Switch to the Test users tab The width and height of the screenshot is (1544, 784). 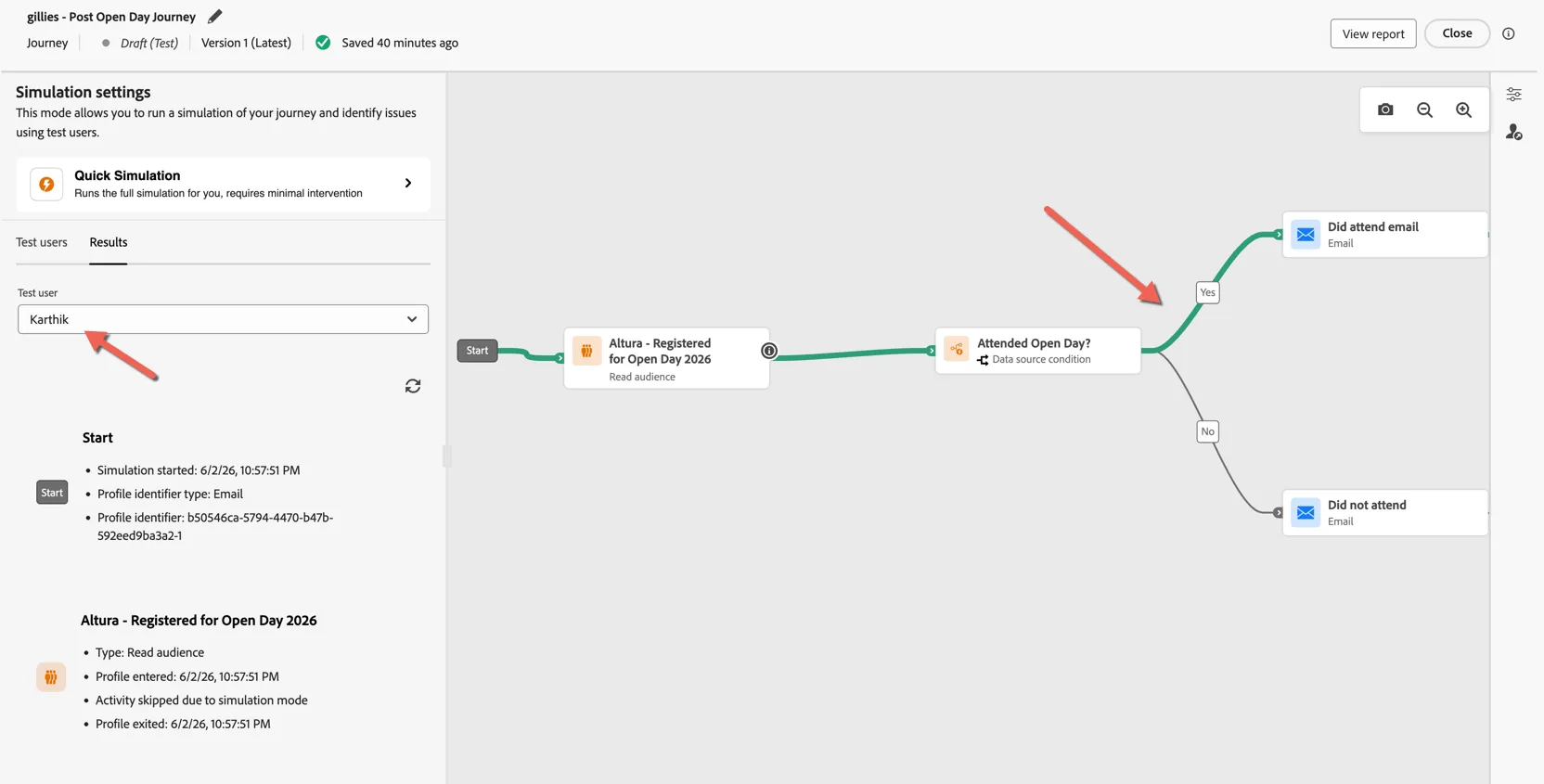(42, 242)
